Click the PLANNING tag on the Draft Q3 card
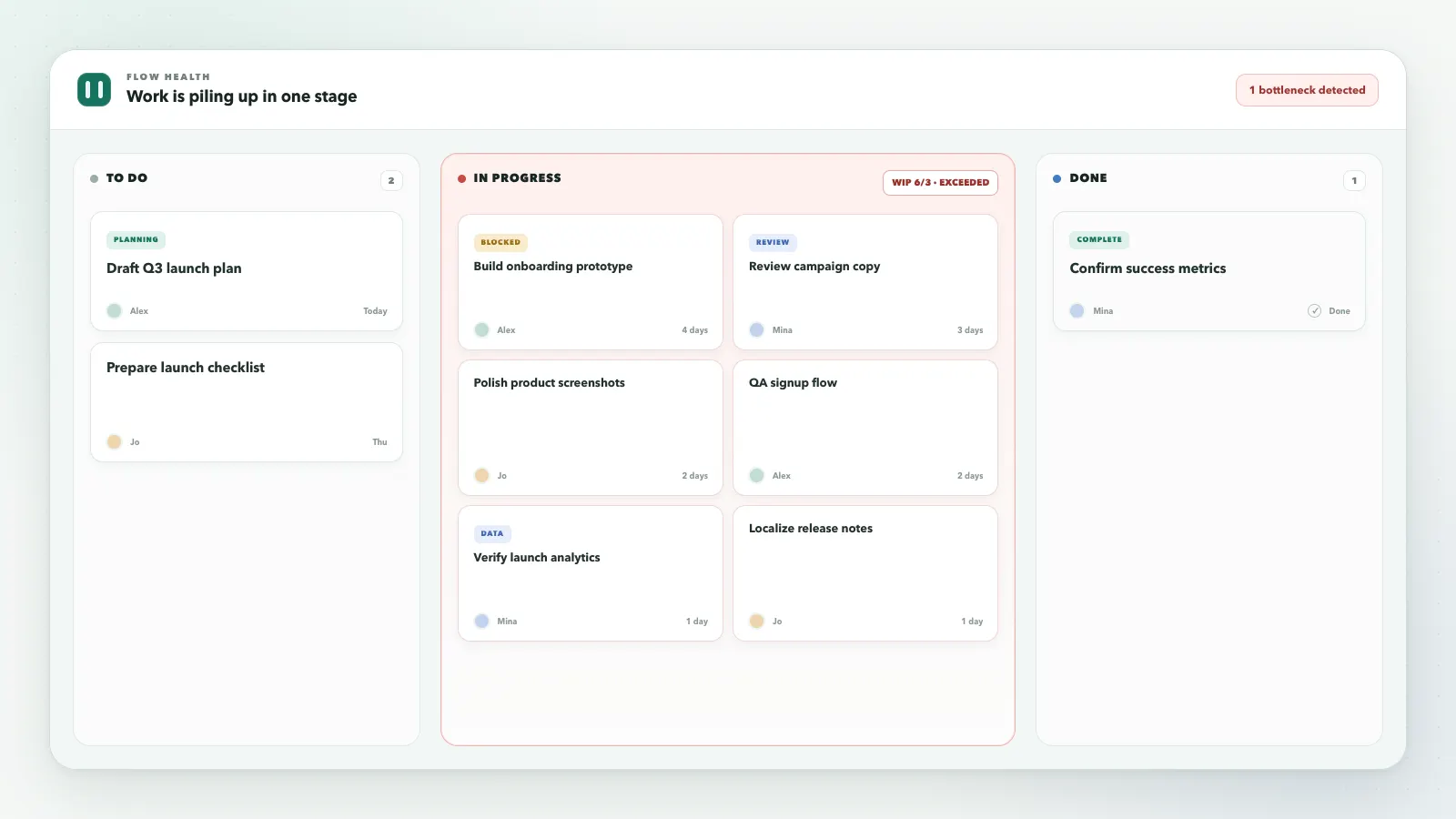1456x819 pixels. click(x=136, y=240)
